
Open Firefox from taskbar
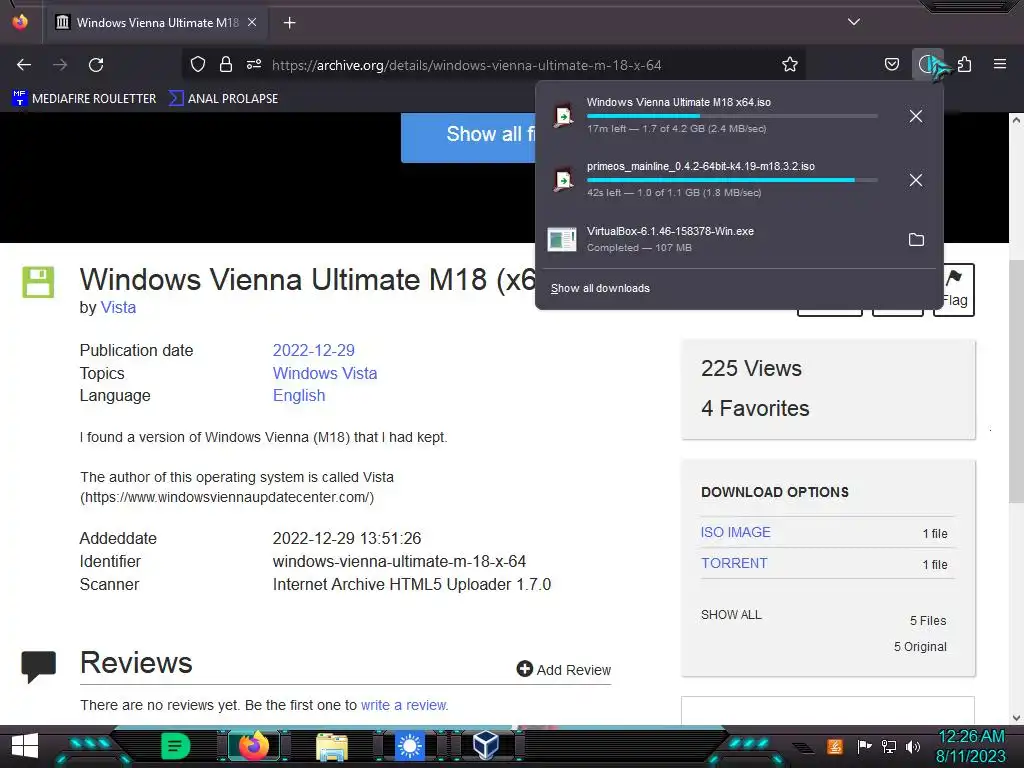coord(253,746)
